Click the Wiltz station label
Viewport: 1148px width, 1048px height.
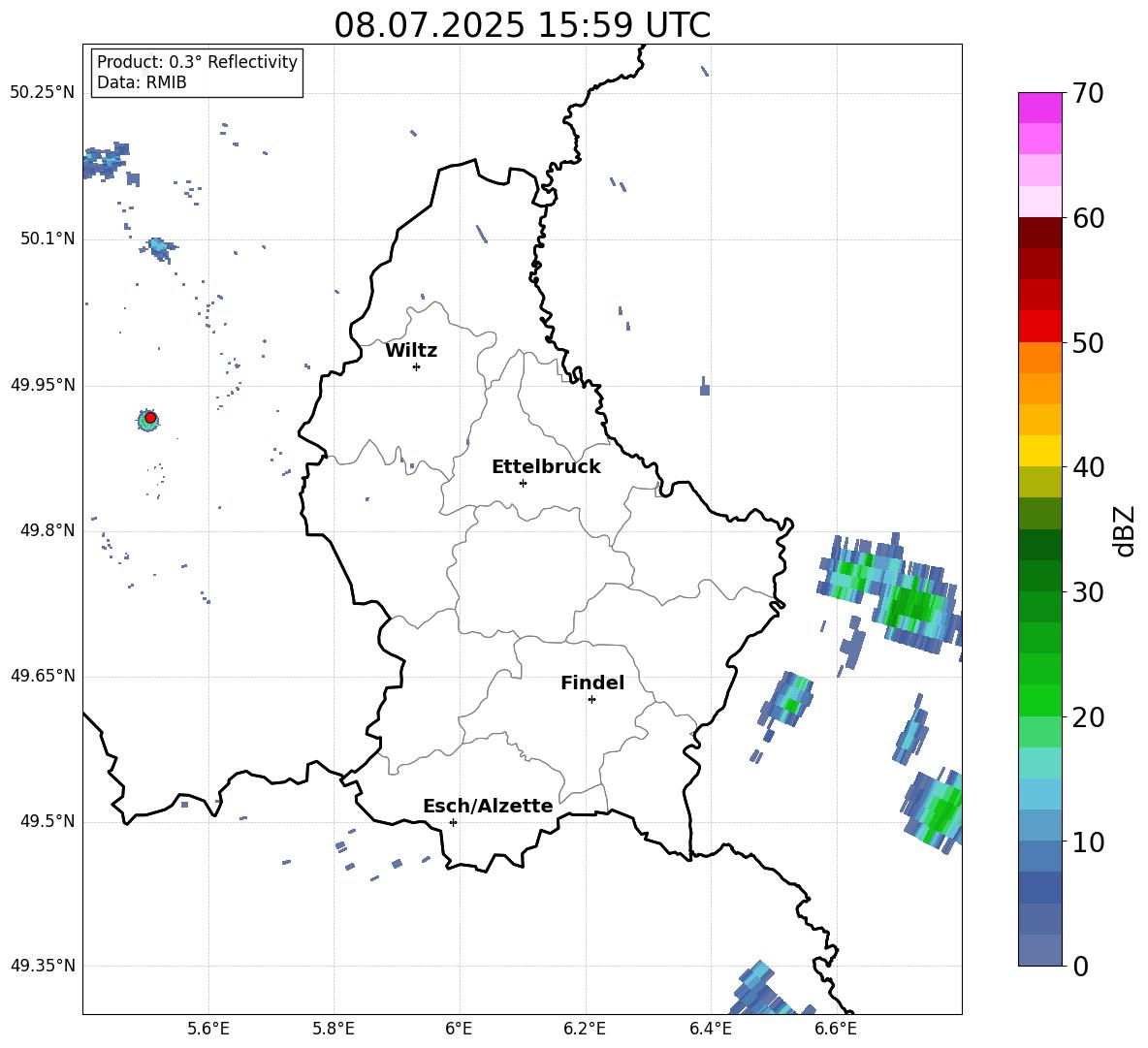[x=411, y=351]
